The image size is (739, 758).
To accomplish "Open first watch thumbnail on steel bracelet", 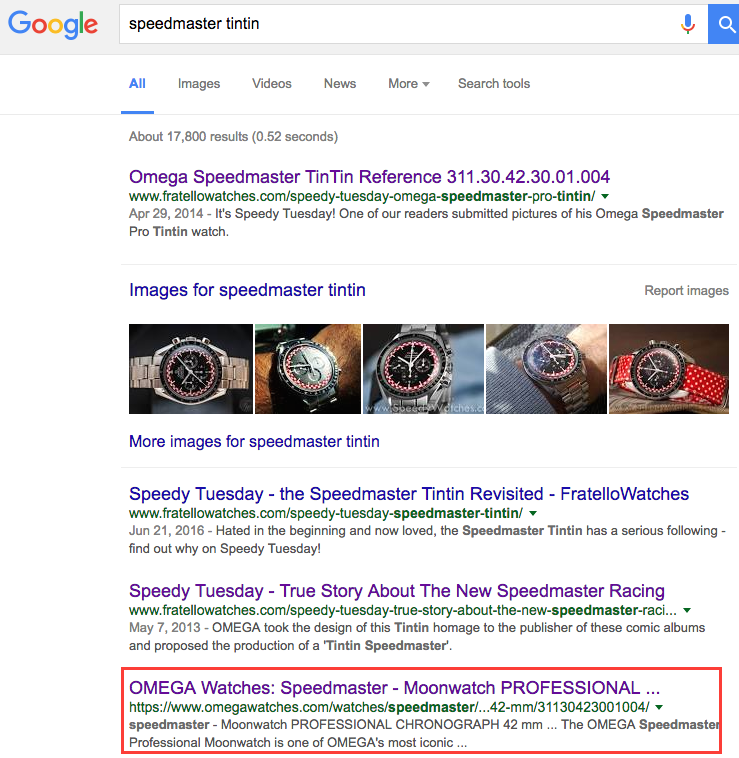I will point(190,369).
